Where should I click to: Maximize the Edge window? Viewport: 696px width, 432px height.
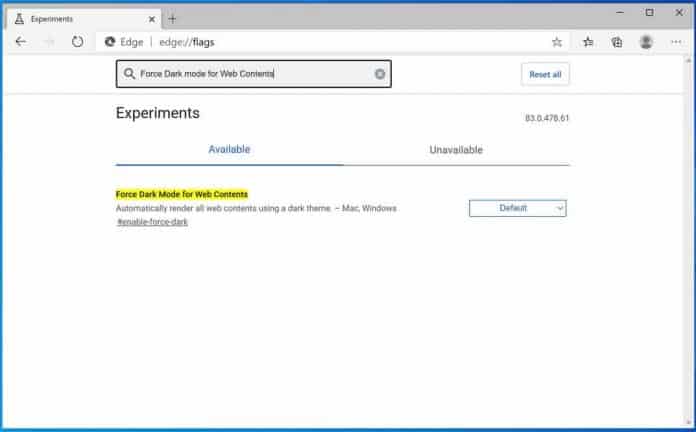(649, 12)
